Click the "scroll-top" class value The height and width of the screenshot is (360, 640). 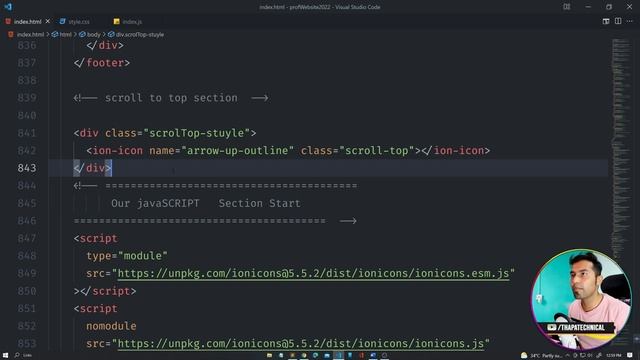click(x=377, y=151)
